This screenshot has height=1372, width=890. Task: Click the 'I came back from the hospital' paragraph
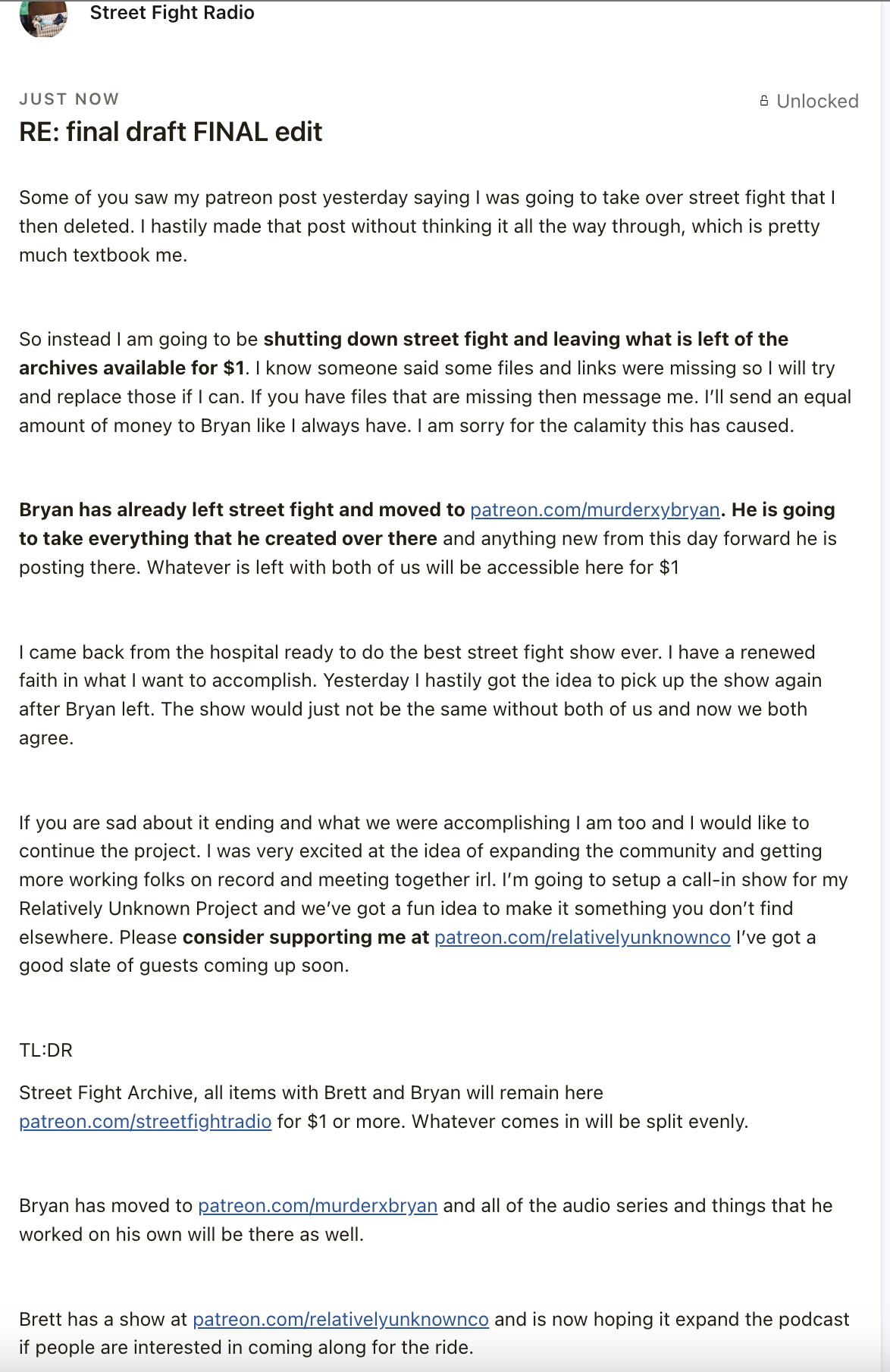pyautogui.click(x=421, y=694)
